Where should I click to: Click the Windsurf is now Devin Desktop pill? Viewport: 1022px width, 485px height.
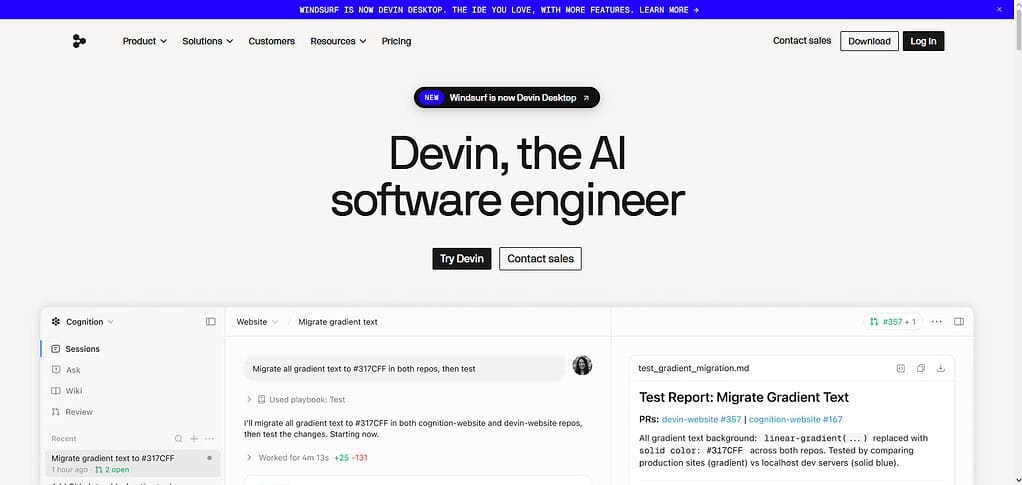506,98
